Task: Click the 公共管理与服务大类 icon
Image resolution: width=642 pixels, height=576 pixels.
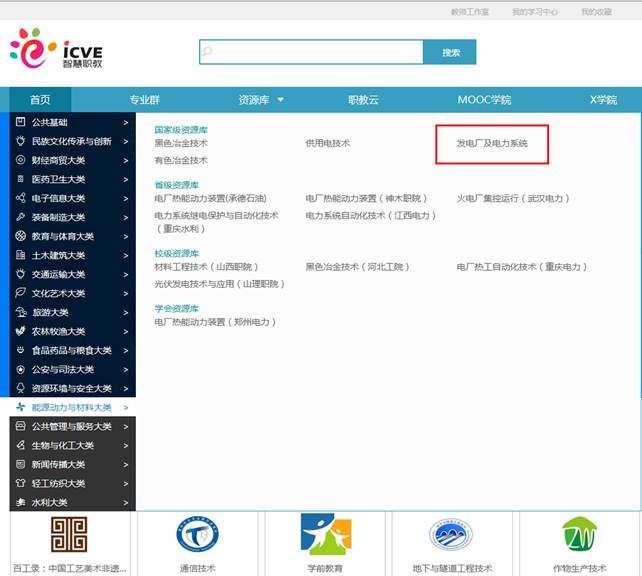Action: click(20, 426)
